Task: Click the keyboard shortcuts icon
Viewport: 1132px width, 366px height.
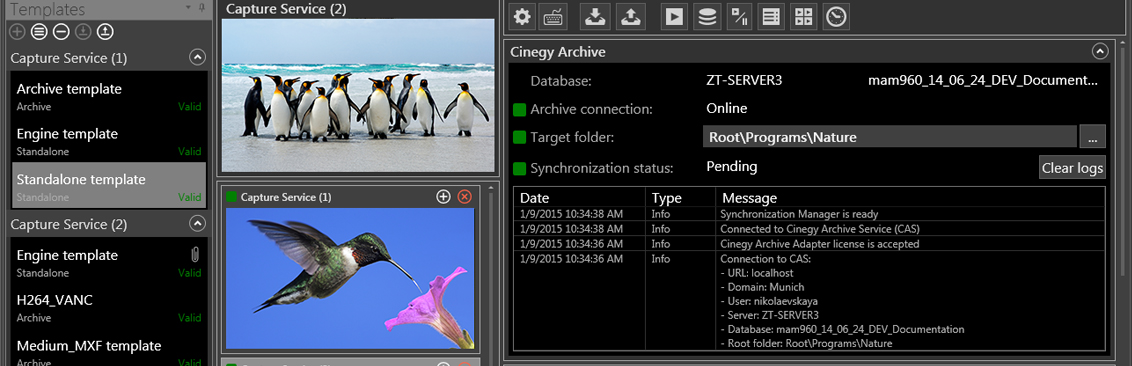Action: pyautogui.click(x=554, y=17)
